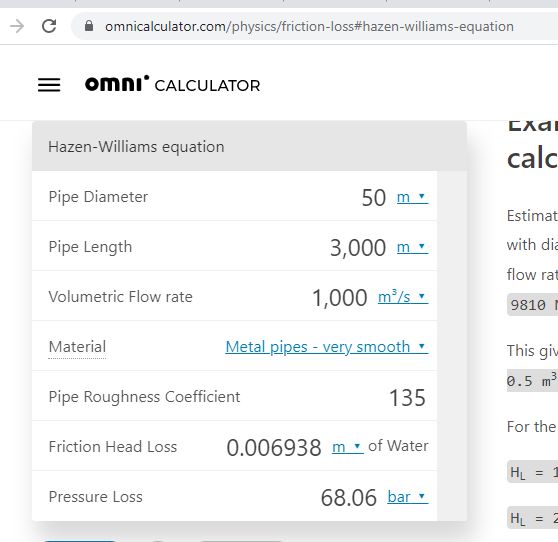
Task: Click the site lock icon in address bar
Action: pyautogui.click(x=89, y=26)
